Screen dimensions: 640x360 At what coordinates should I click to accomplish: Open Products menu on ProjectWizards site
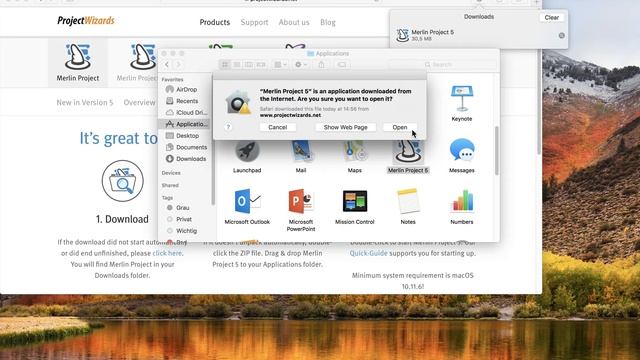tap(215, 22)
